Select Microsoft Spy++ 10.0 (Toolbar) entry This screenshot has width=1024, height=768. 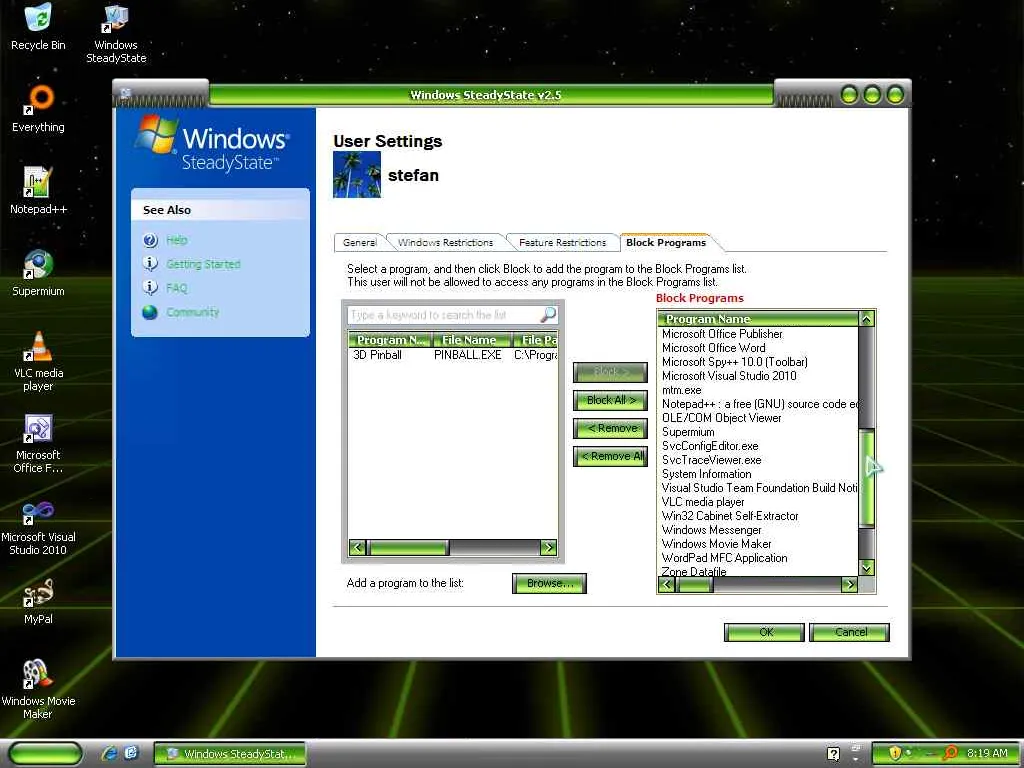click(735, 362)
